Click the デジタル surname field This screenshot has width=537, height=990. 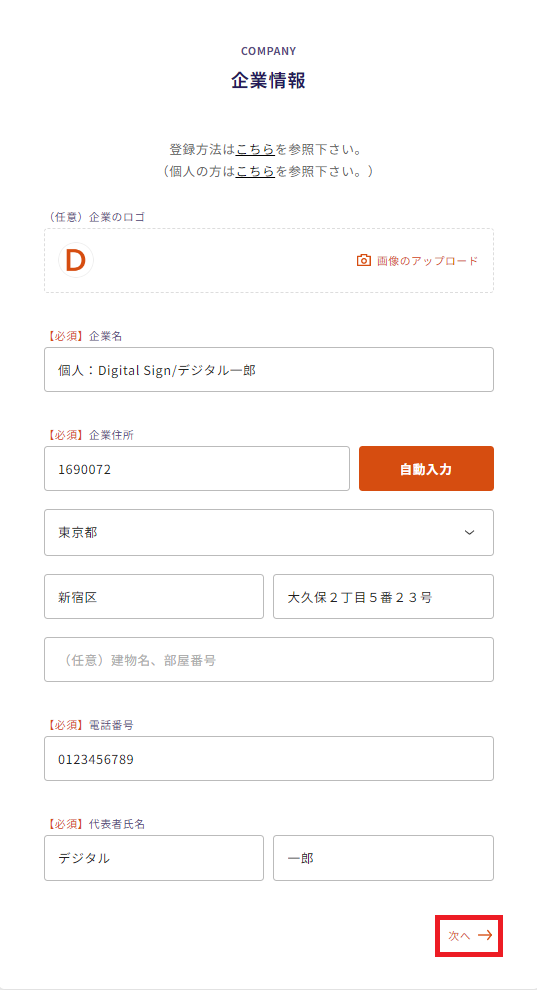coord(154,858)
